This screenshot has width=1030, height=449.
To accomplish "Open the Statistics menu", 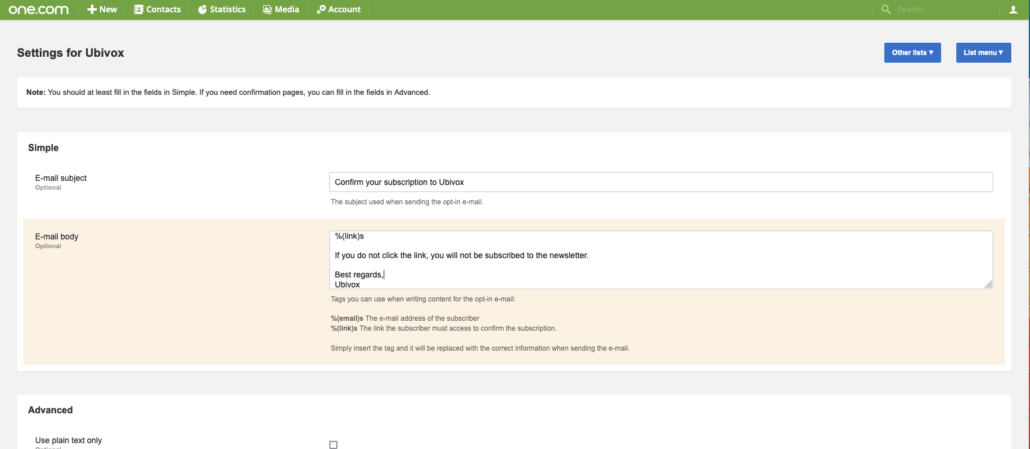I will (221, 10).
